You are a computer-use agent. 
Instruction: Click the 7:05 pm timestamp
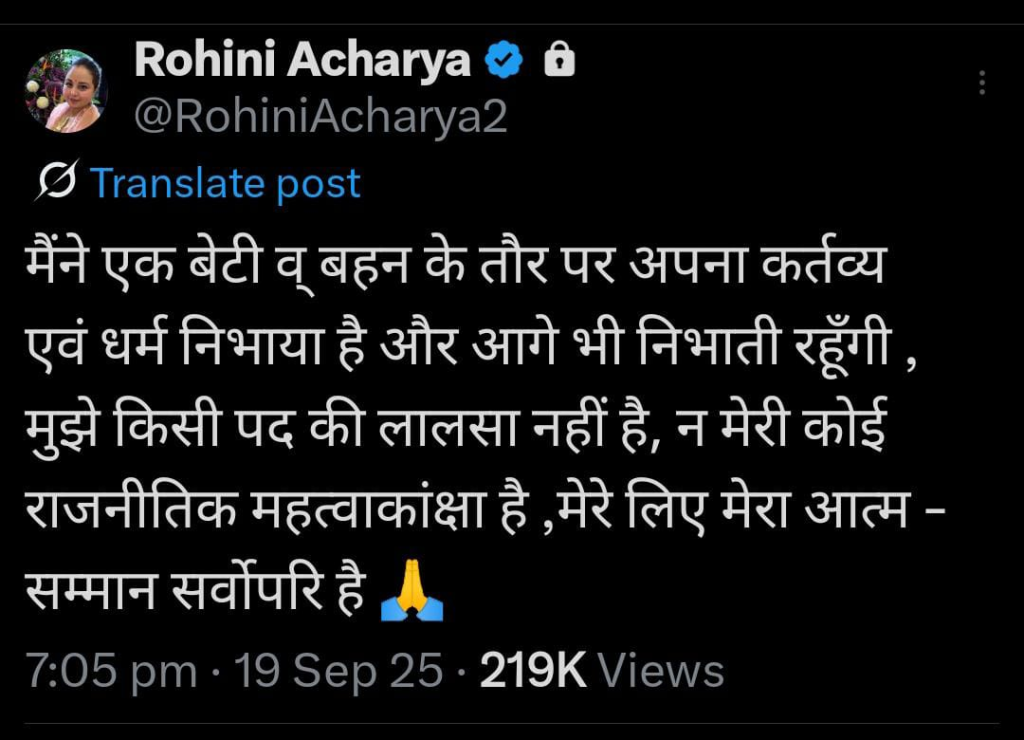[x=111, y=671]
